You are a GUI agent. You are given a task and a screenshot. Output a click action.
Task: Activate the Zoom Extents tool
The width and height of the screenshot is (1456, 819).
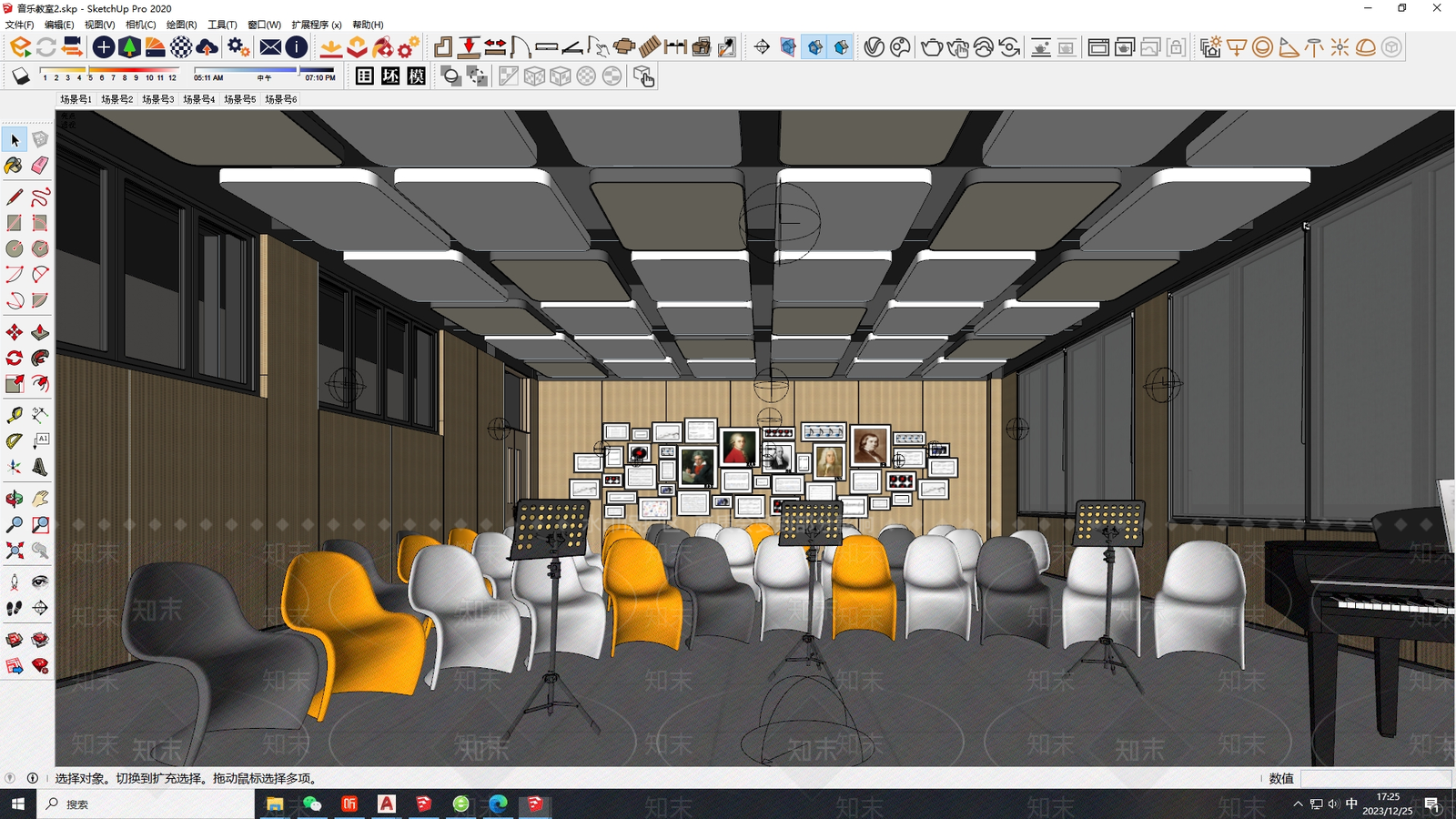tap(14, 551)
